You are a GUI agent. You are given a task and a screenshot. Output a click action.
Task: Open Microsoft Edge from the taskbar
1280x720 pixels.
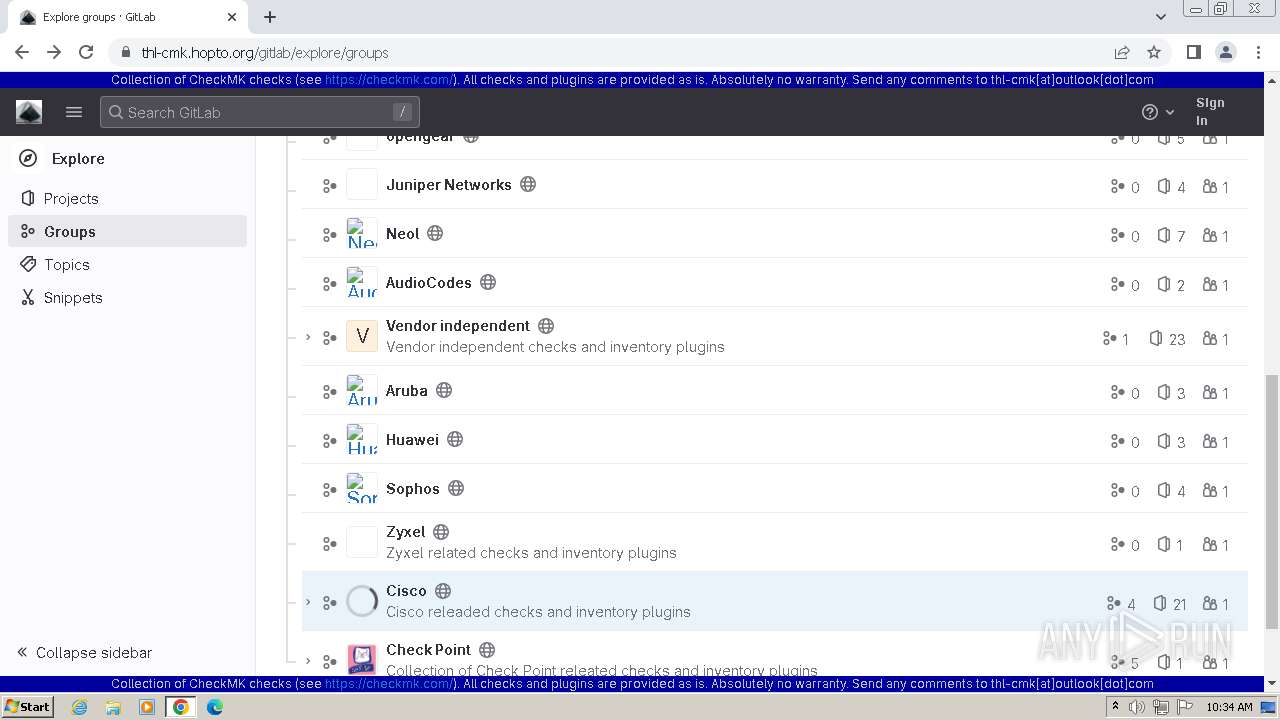coord(215,707)
